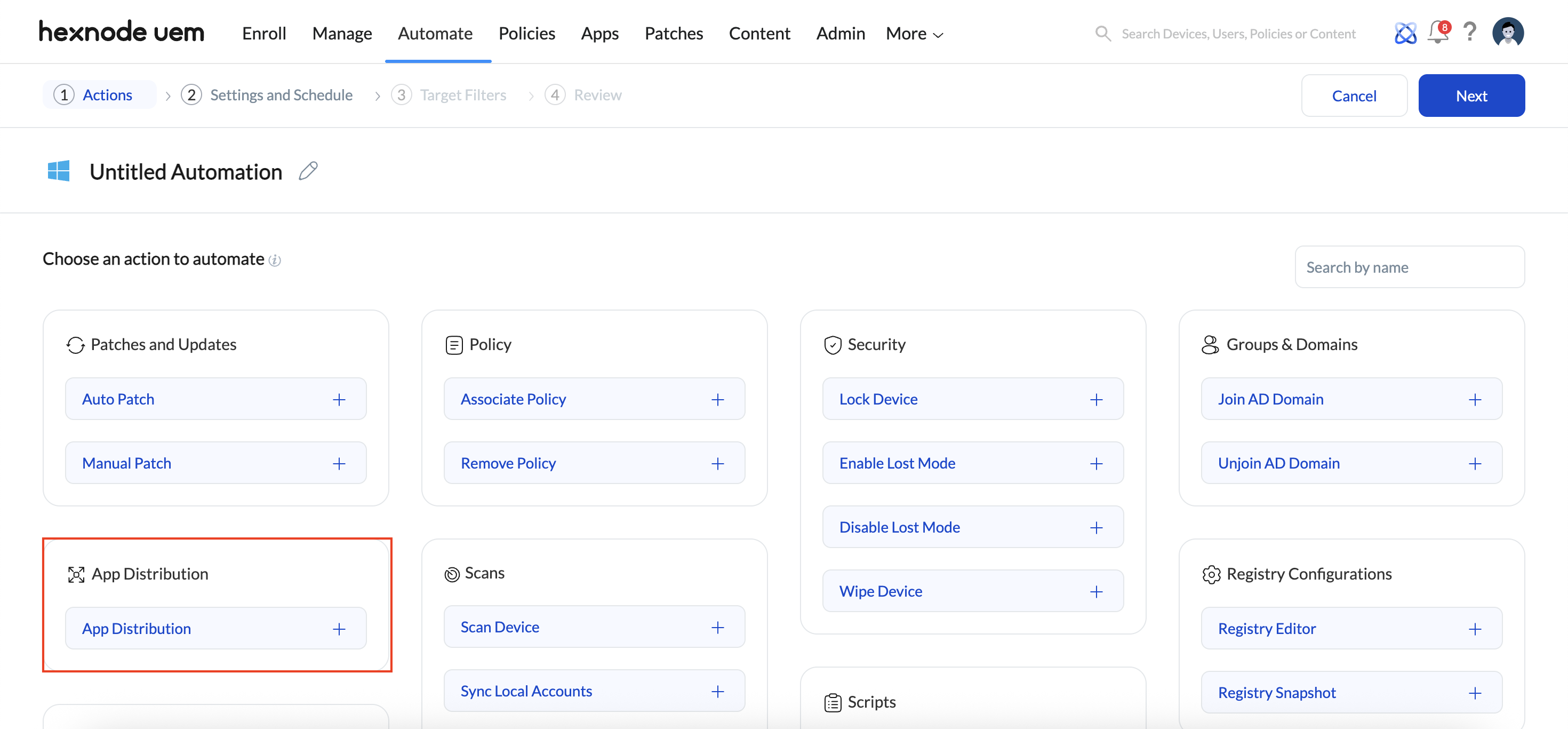This screenshot has width=1568, height=729.
Task: Click the info icon beside Choose an action
Action: (x=275, y=260)
